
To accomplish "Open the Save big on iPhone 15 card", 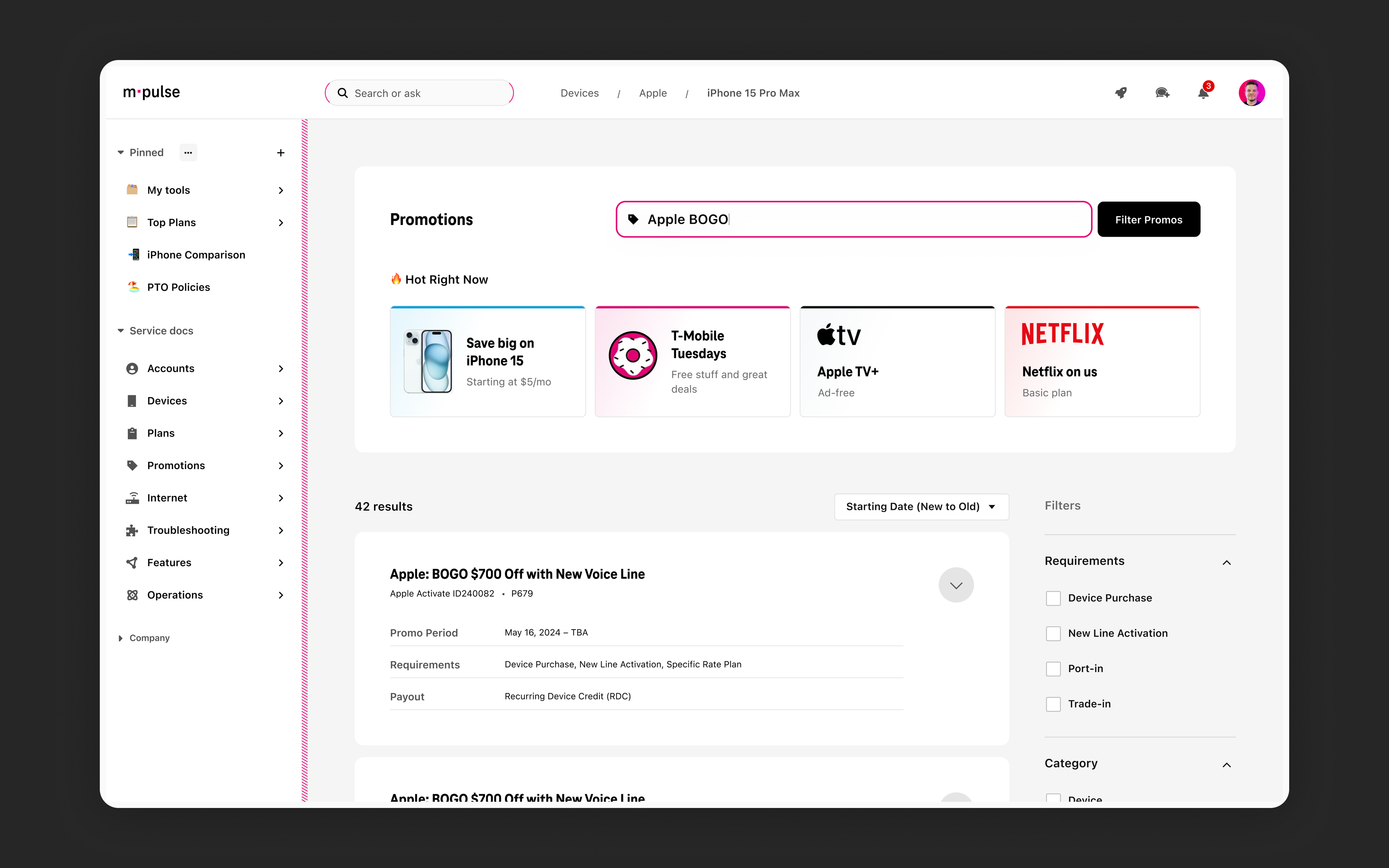I will pyautogui.click(x=488, y=362).
